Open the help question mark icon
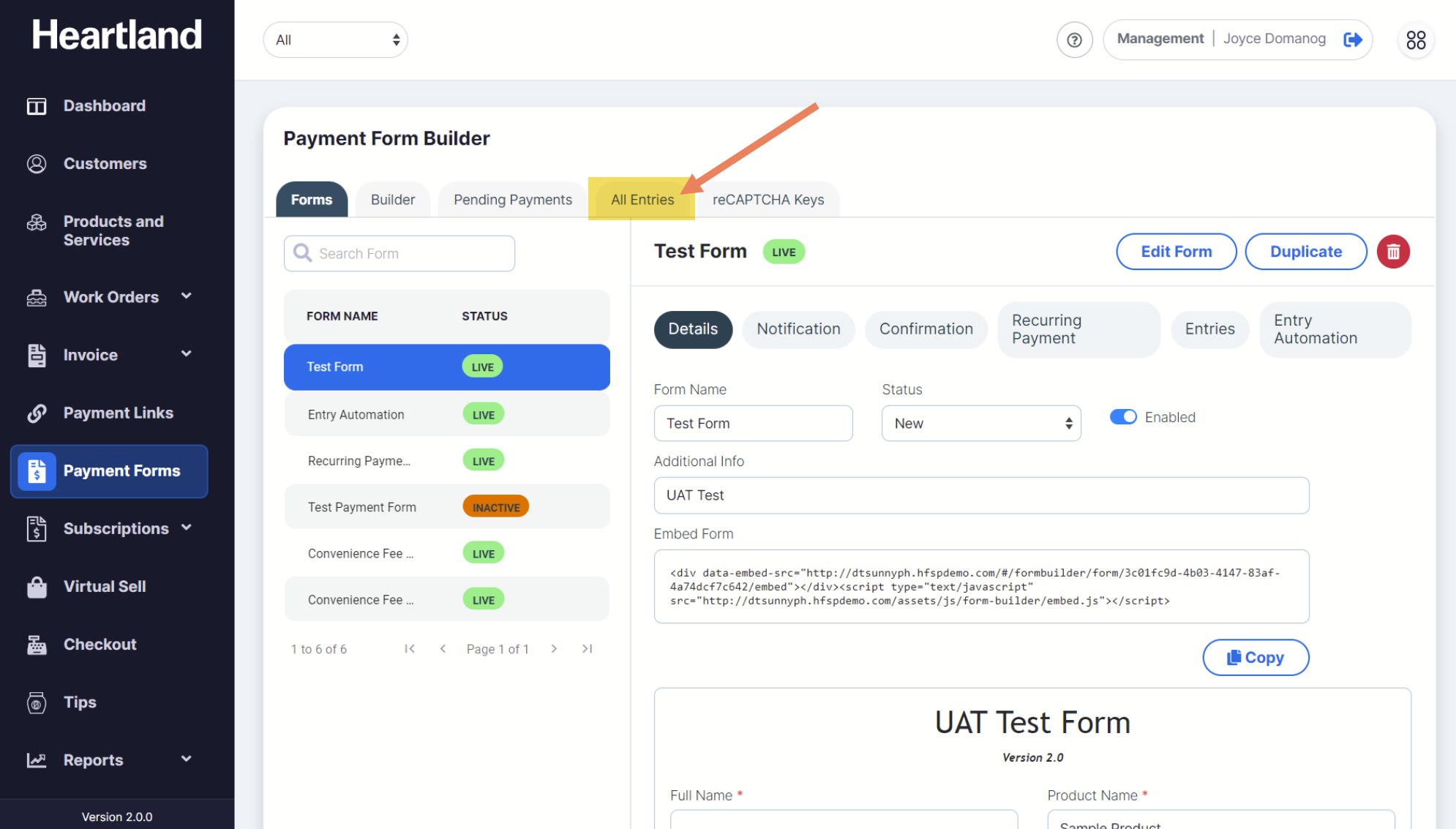Image resolution: width=1456 pixels, height=829 pixels. pyautogui.click(x=1074, y=40)
